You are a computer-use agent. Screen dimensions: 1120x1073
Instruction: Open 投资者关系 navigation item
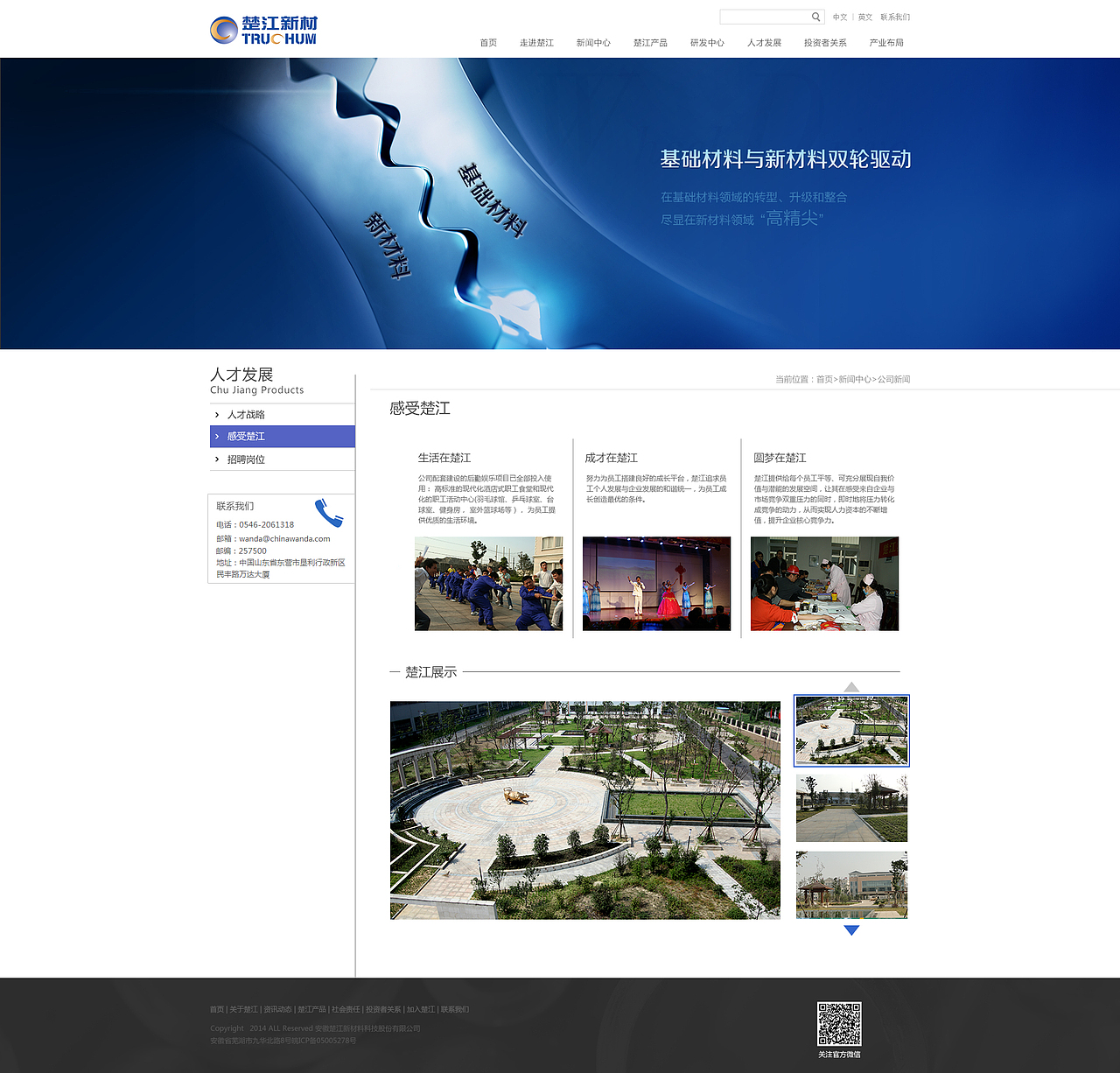[x=825, y=42]
